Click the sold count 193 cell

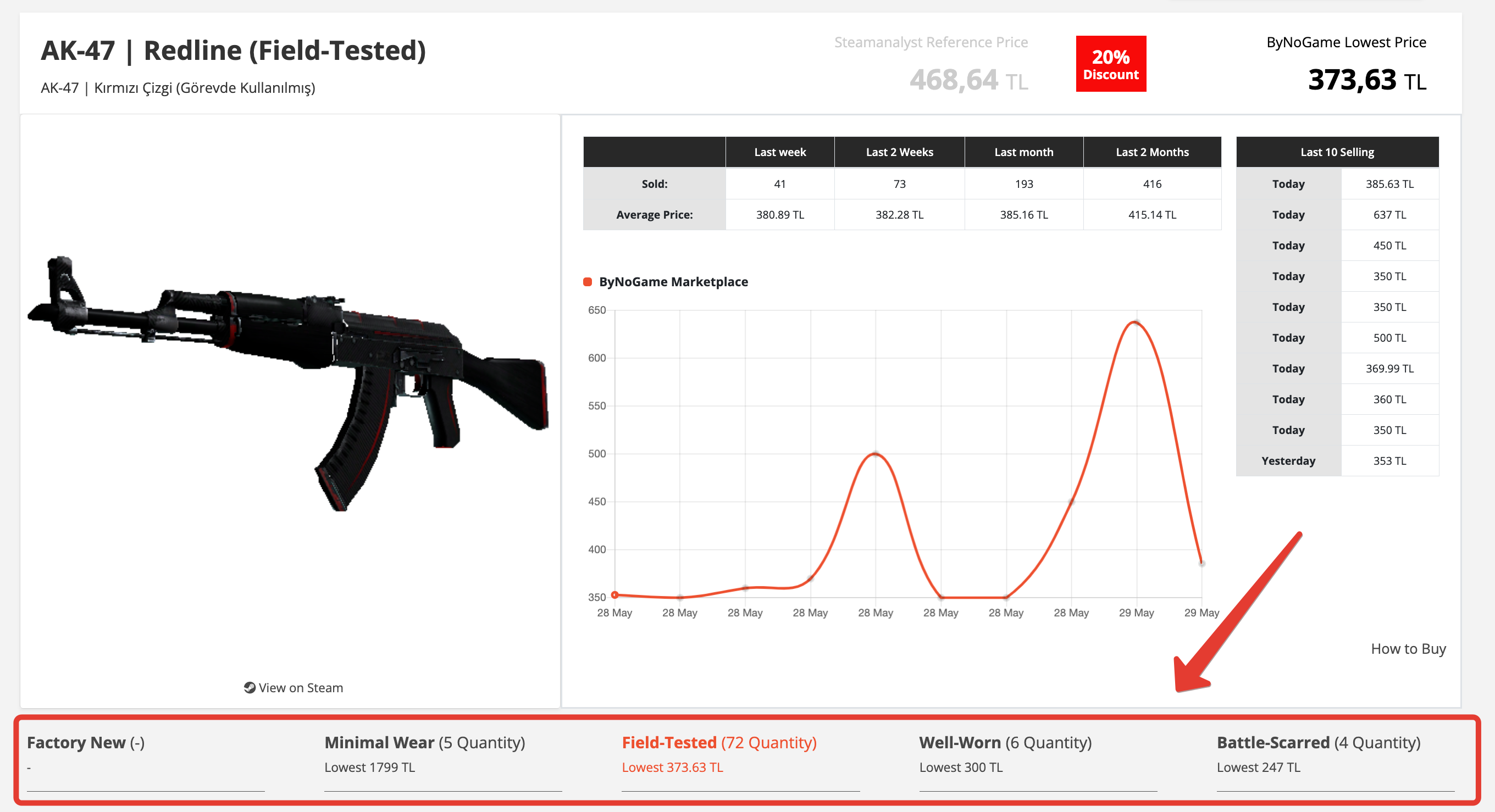click(x=1024, y=184)
